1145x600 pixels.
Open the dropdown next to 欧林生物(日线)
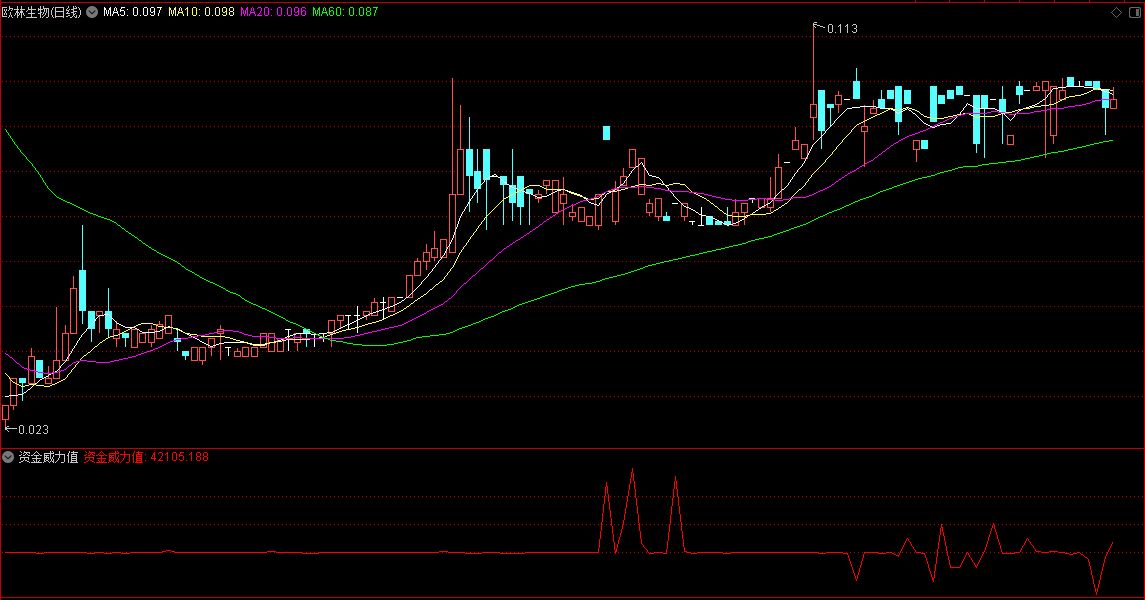92,12
